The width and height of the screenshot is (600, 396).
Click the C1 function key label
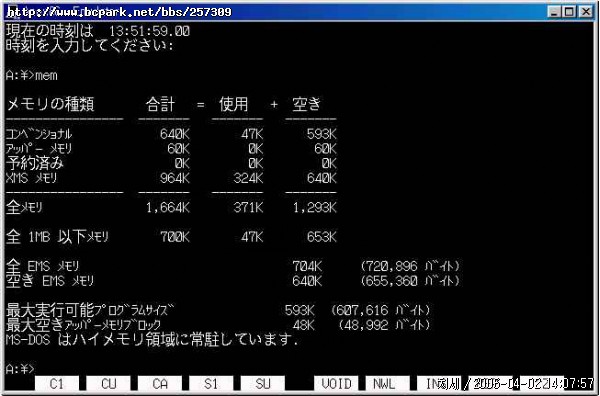(57, 383)
